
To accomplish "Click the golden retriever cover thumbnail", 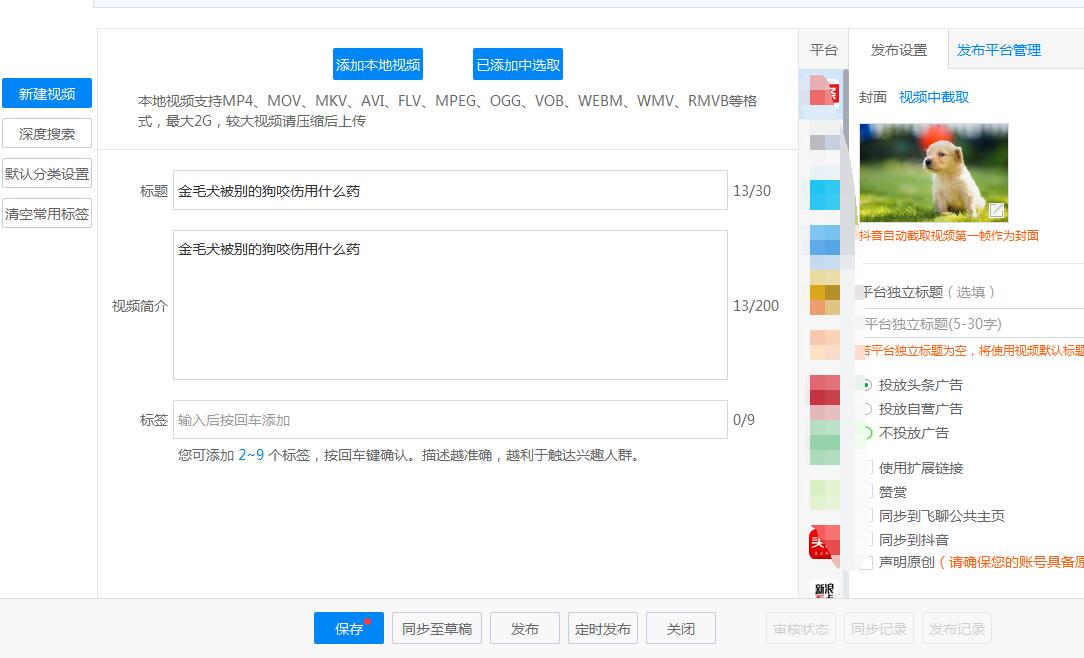I will point(933,172).
